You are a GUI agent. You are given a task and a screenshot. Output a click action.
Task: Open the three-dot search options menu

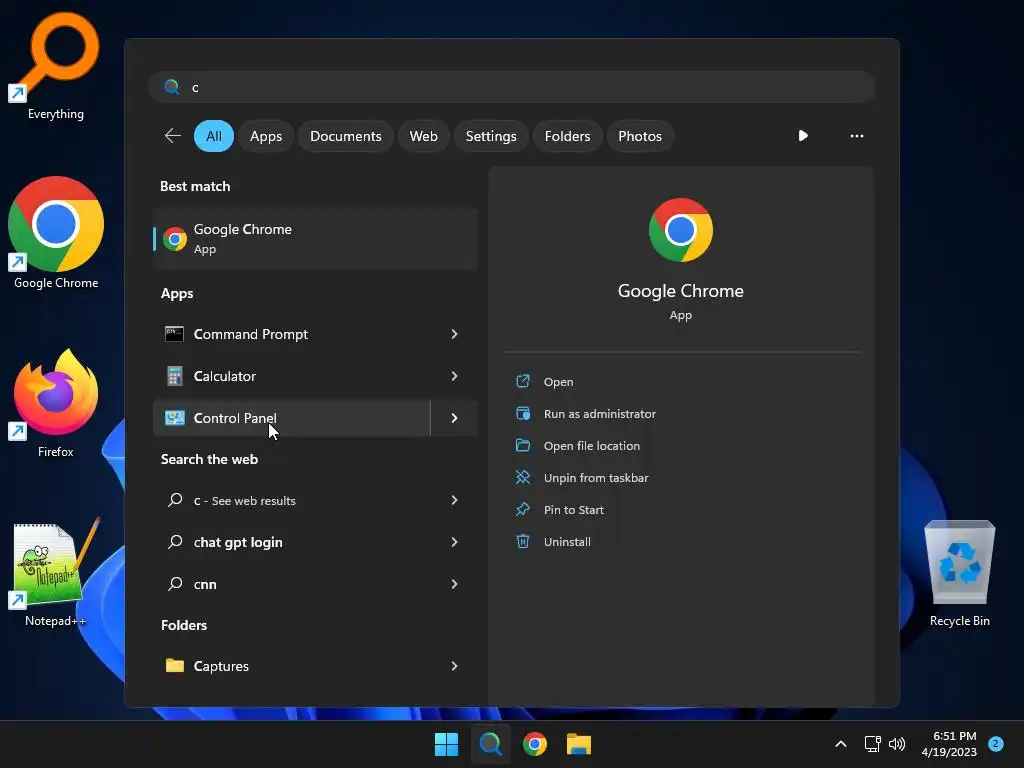pyautogui.click(x=857, y=136)
